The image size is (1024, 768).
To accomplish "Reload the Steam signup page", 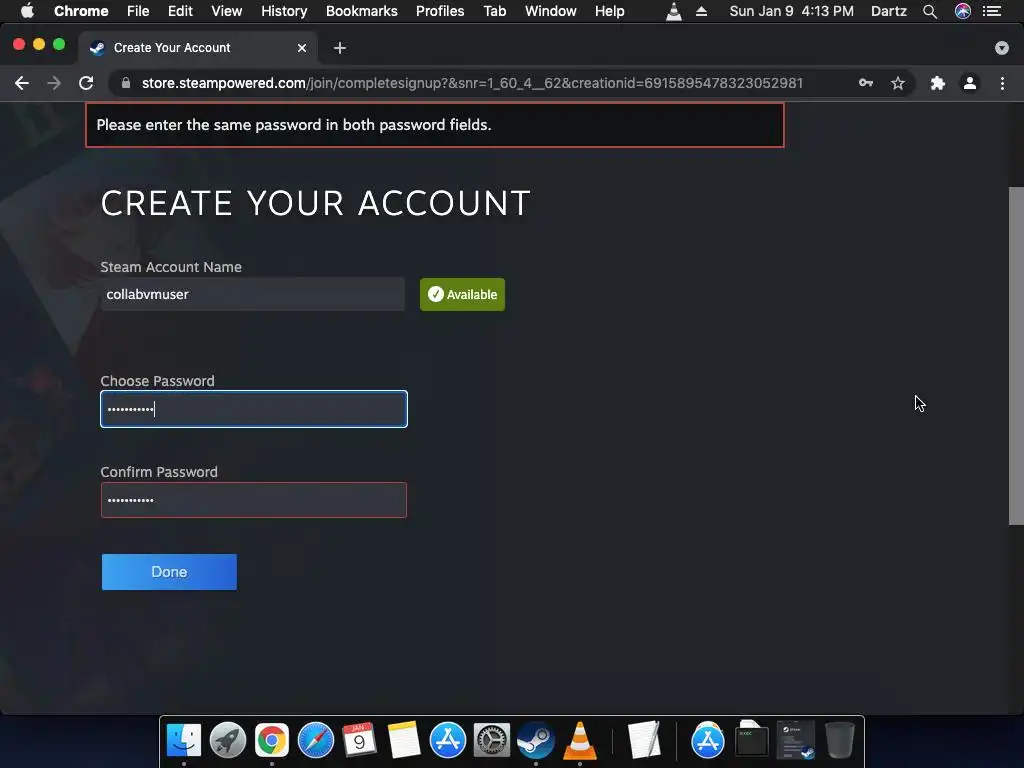I will point(86,83).
